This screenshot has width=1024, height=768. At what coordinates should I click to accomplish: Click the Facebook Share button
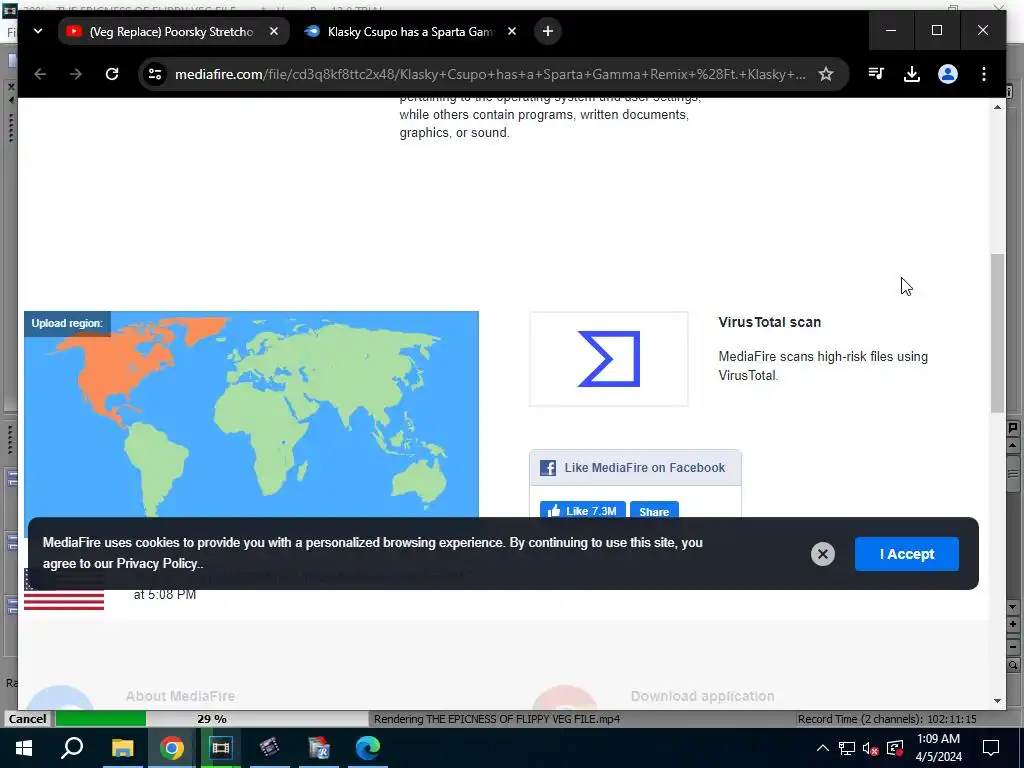pyautogui.click(x=654, y=511)
